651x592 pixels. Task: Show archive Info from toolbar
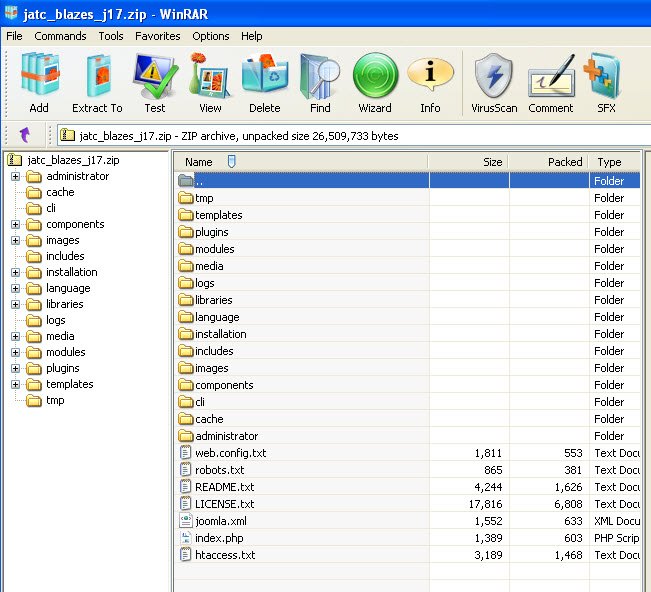pos(430,83)
